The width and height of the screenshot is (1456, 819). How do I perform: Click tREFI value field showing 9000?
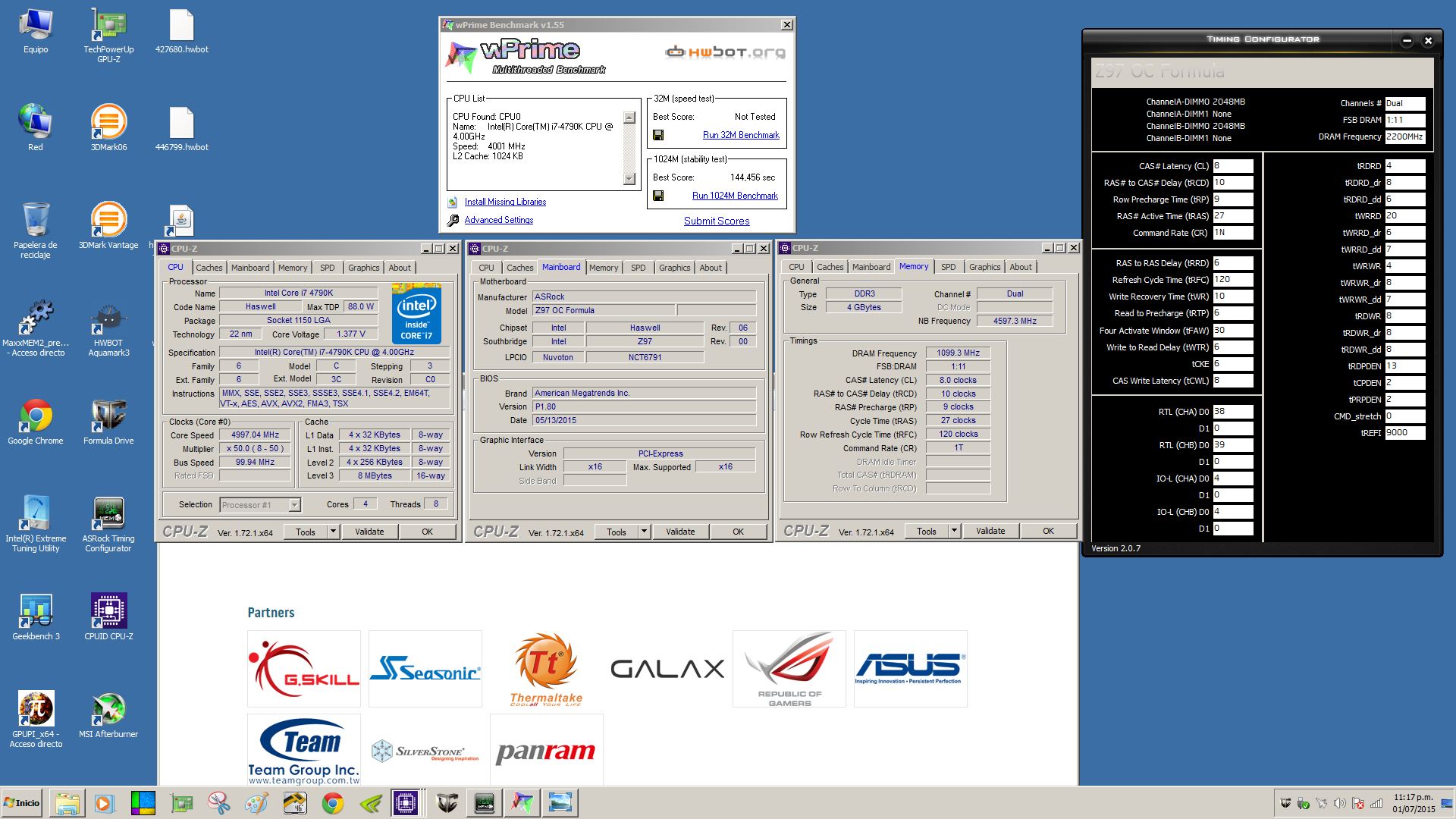pos(1405,433)
